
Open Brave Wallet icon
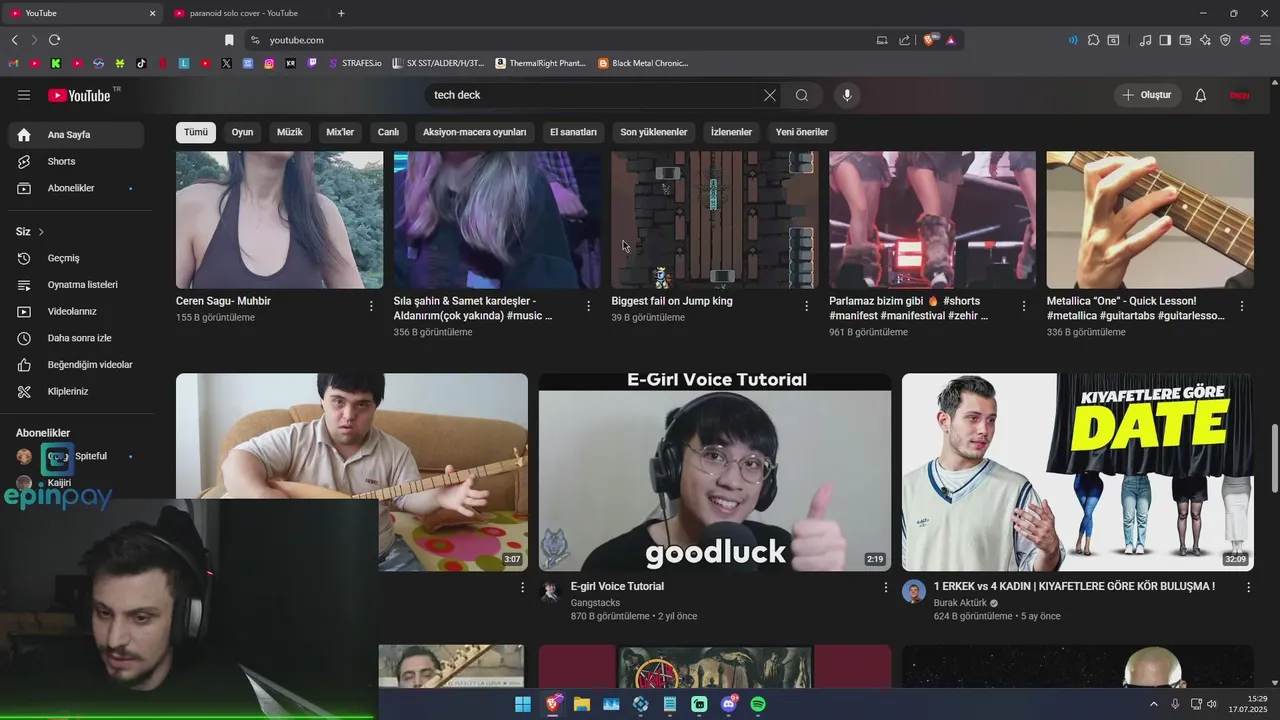pos(1185,40)
